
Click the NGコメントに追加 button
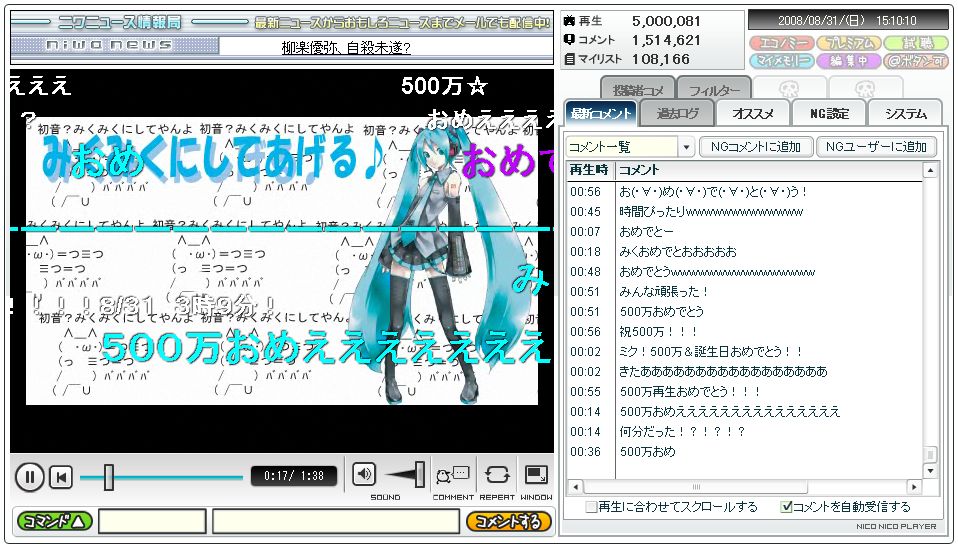(x=755, y=147)
